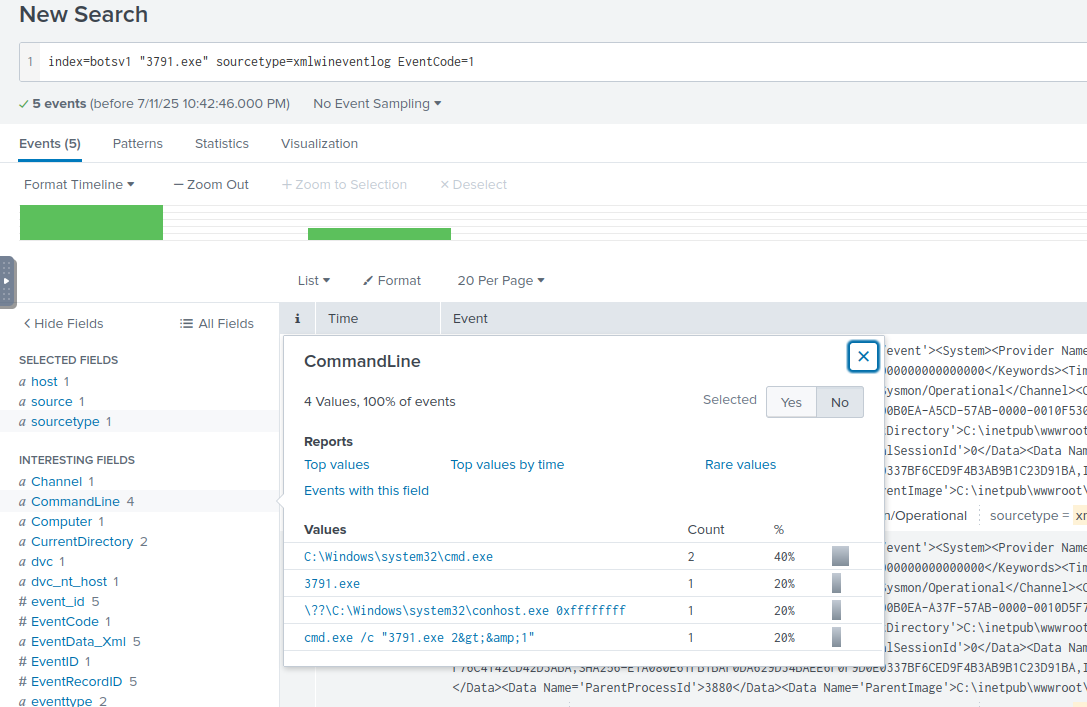Viewport: 1087px width, 707px height.
Task: Open Top values by time report
Action: (x=507, y=464)
